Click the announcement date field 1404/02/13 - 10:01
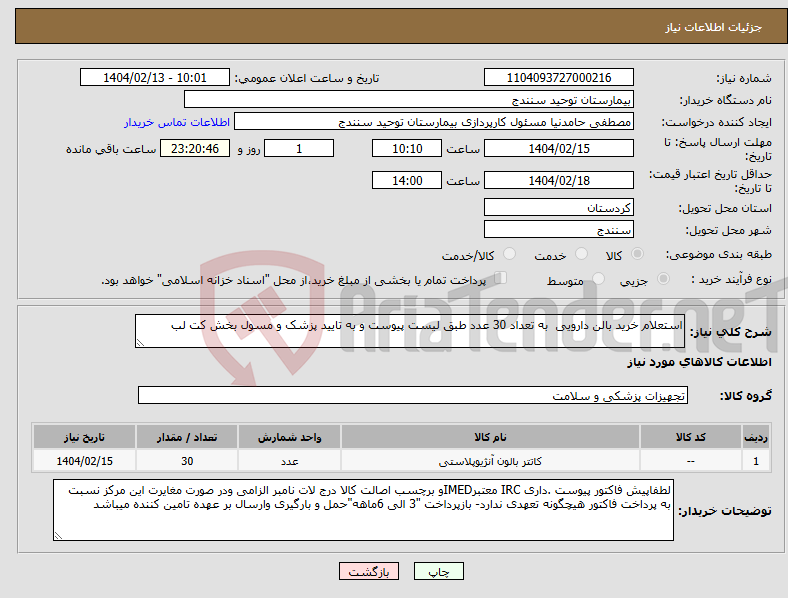 [155, 77]
